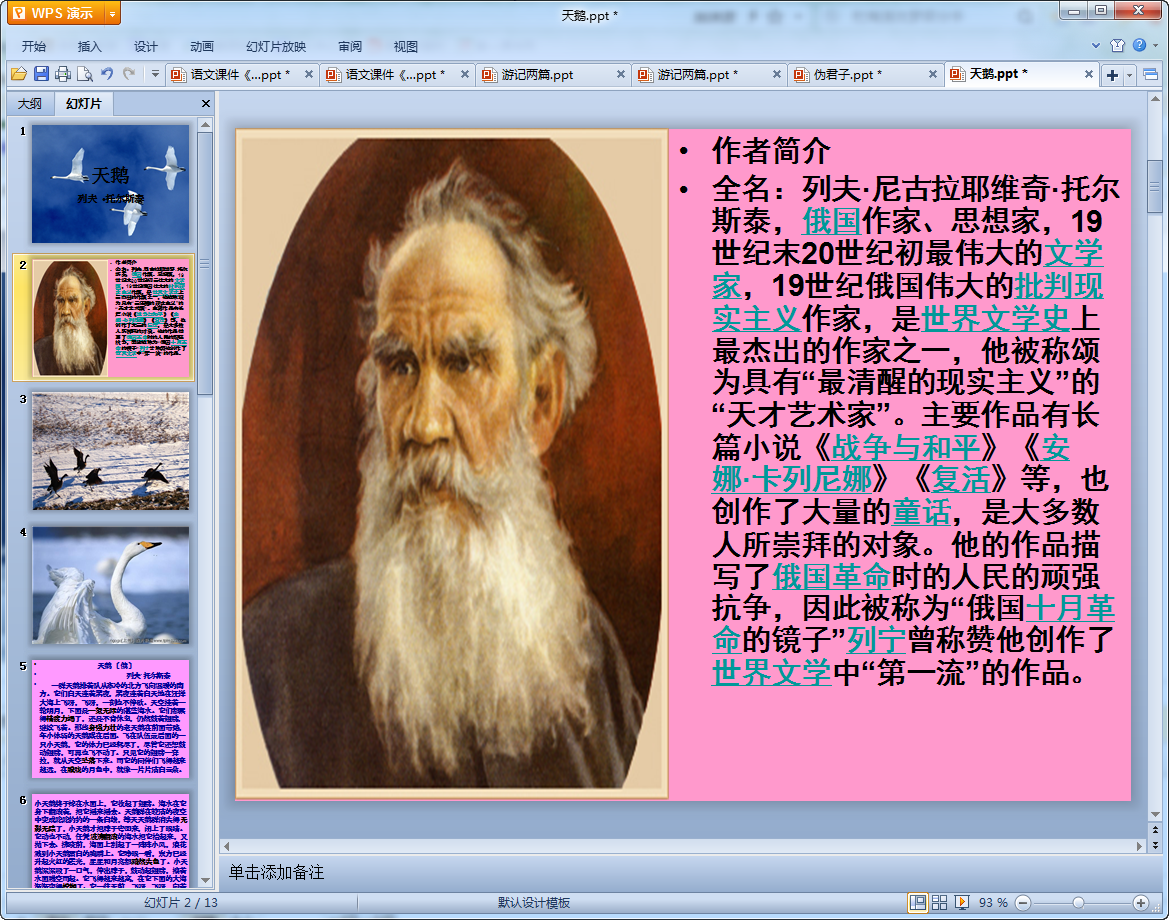Follow the 战争与和平 hyperlink
The width and height of the screenshot is (1169, 920).
906,447
